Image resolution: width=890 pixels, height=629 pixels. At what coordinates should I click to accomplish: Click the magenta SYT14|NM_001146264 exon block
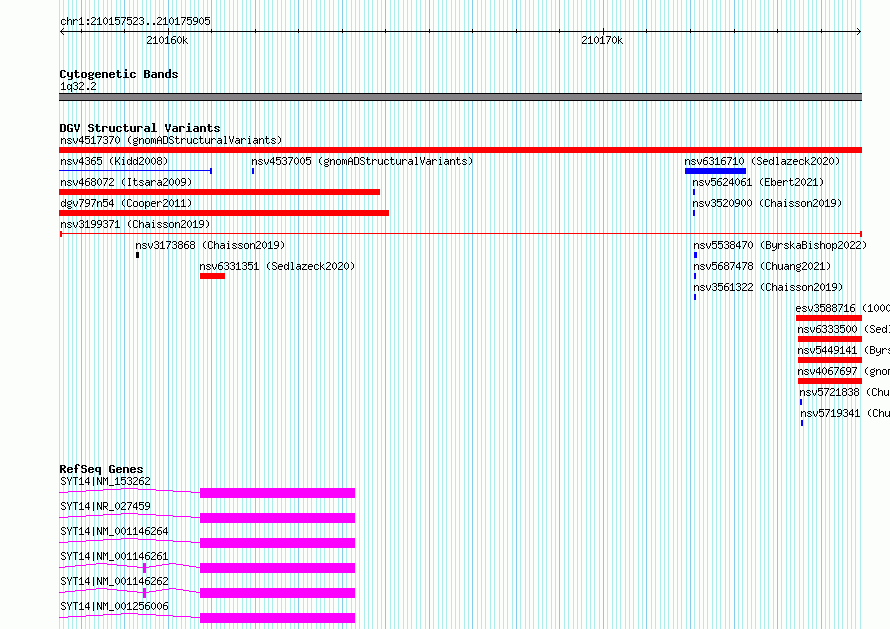point(278,543)
